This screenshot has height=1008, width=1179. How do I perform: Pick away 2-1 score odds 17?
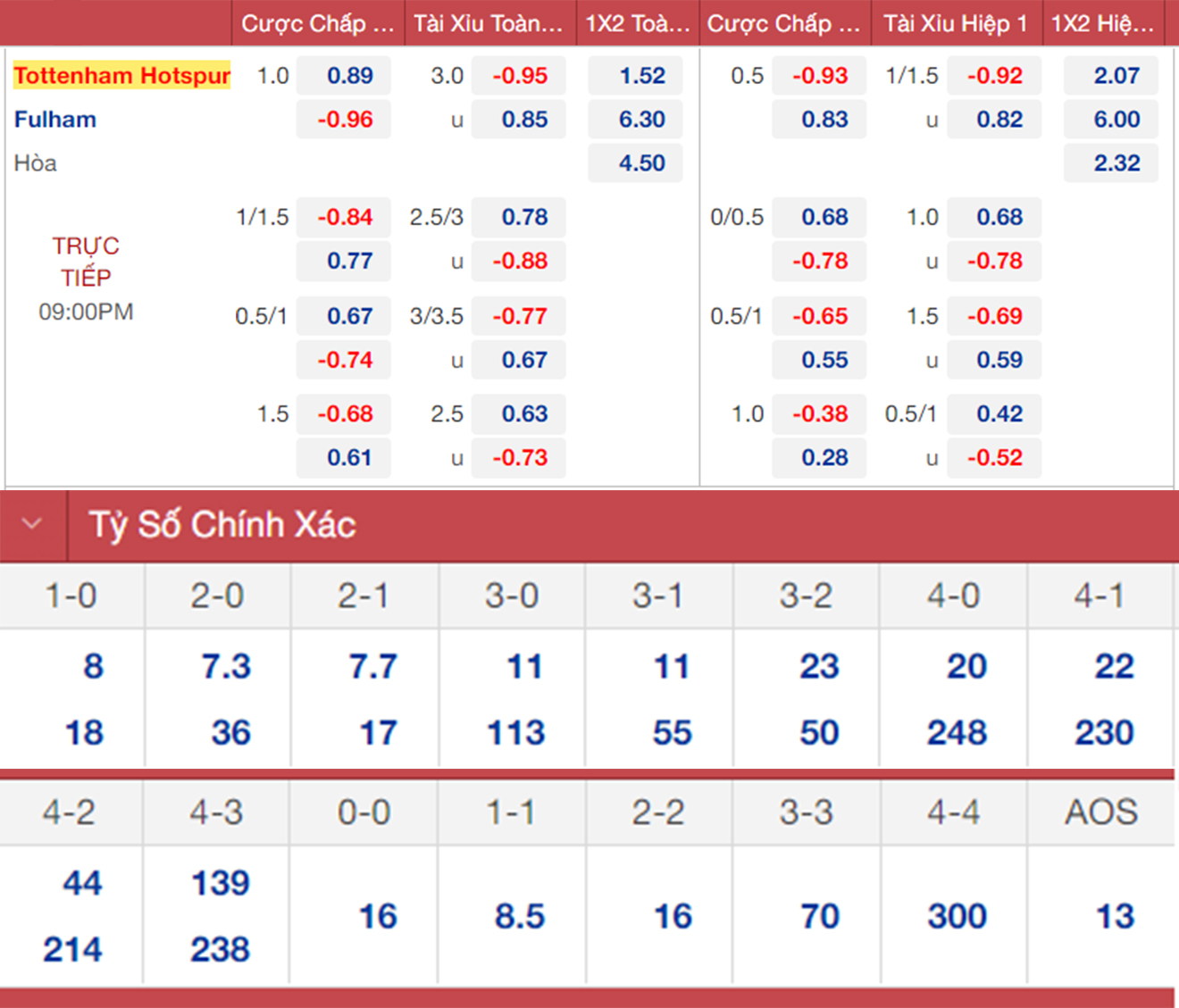pos(378,733)
